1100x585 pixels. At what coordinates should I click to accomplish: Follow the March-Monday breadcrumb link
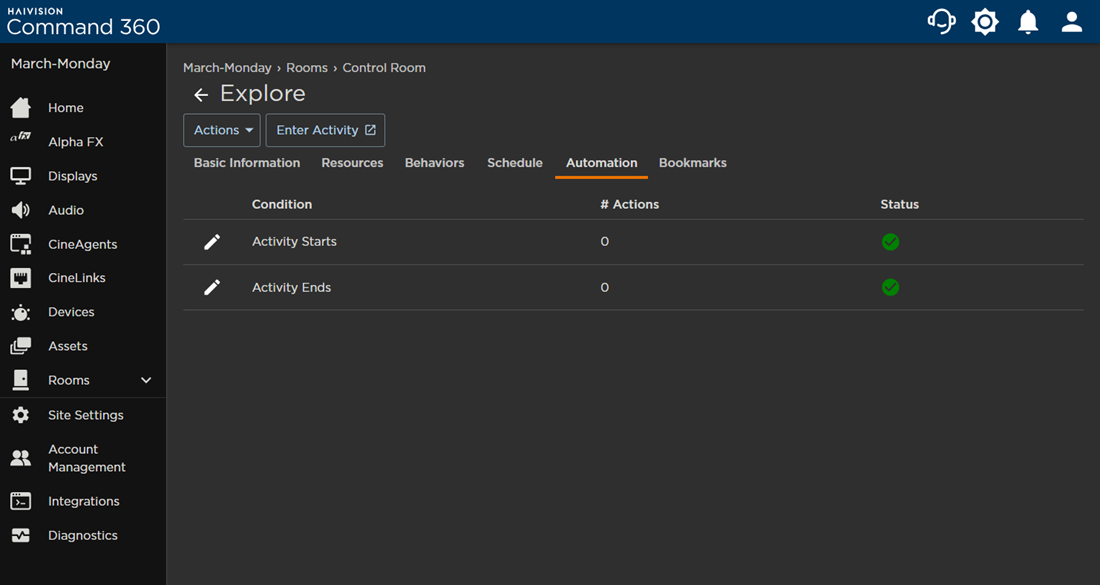coord(227,68)
